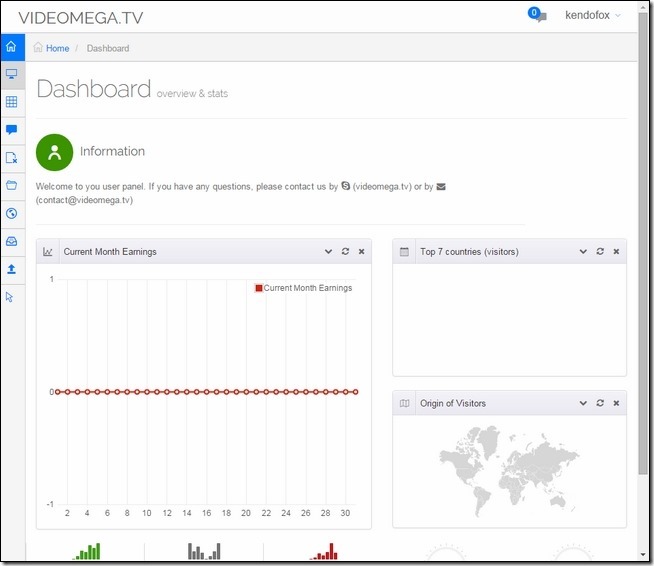Click the home icon in breadcrumb
Image resolution: width=654 pixels, height=566 pixels.
tap(38, 47)
